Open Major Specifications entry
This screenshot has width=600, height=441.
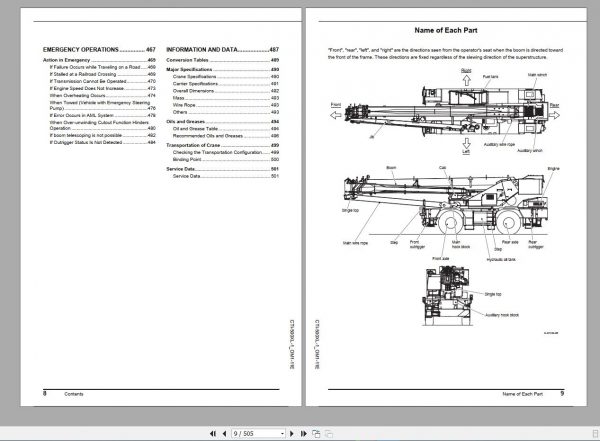(x=222, y=69)
